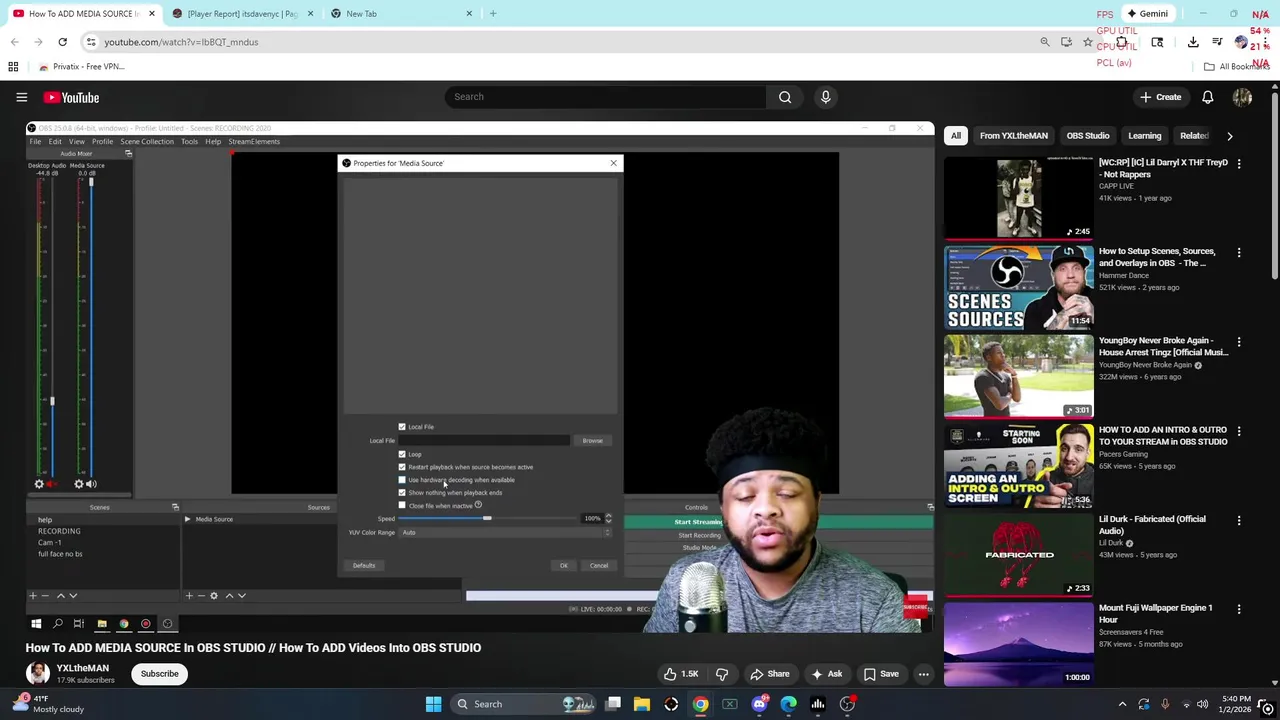Screen dimensions: 1280x720
Task: Open the Chrome apps grid icon
Action: (x=13, y=66)
